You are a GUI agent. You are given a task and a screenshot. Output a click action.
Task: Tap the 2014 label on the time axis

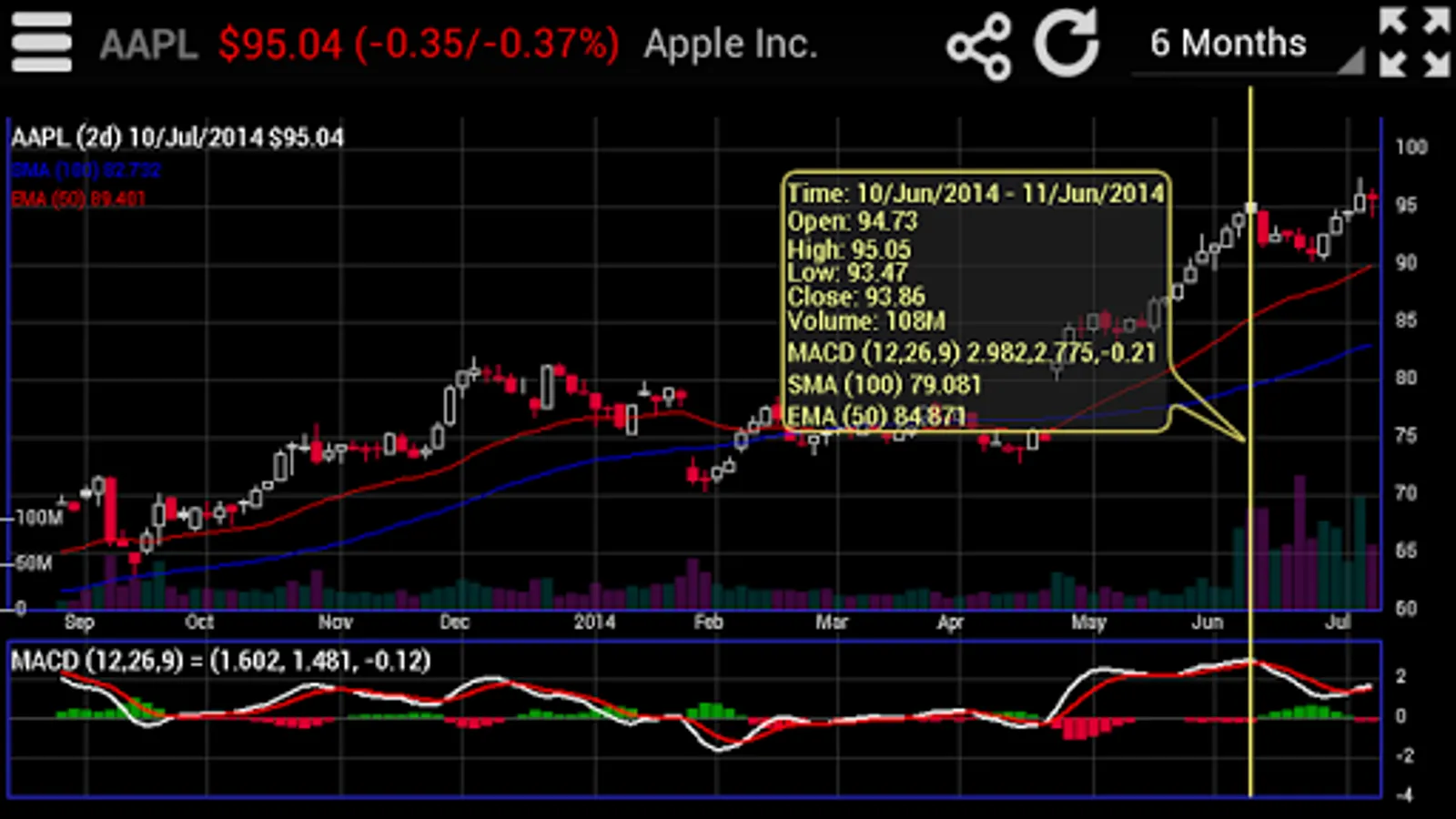pyautogui.click(x=594, y=622)
